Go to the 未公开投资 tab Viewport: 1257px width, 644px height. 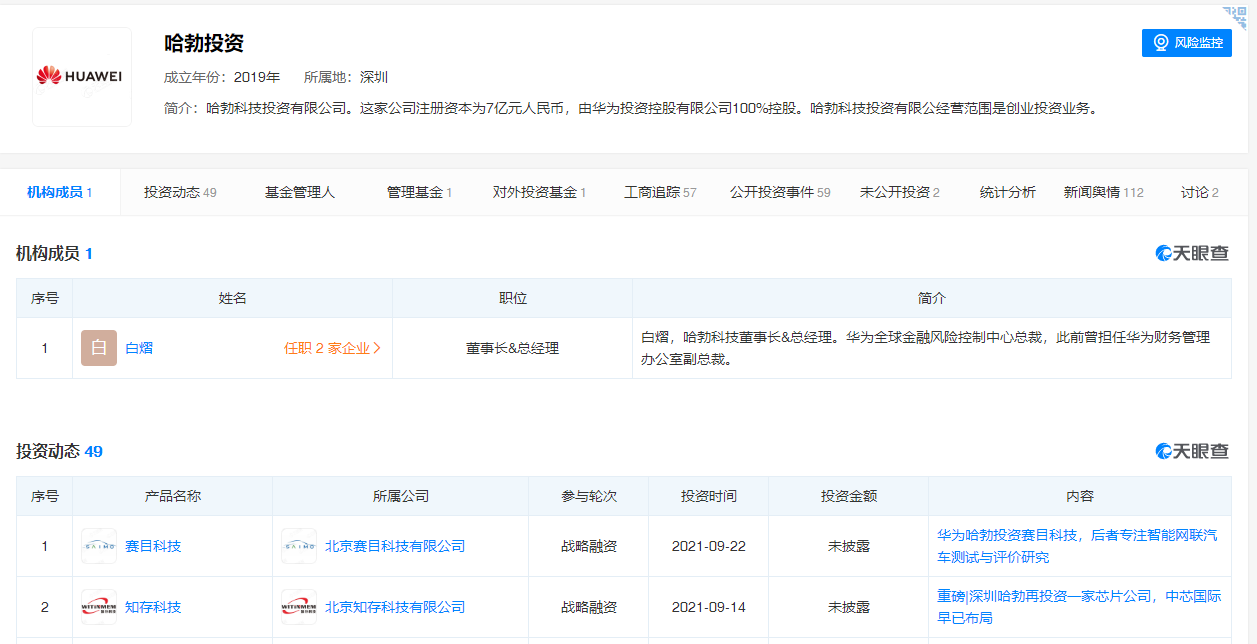900,192
